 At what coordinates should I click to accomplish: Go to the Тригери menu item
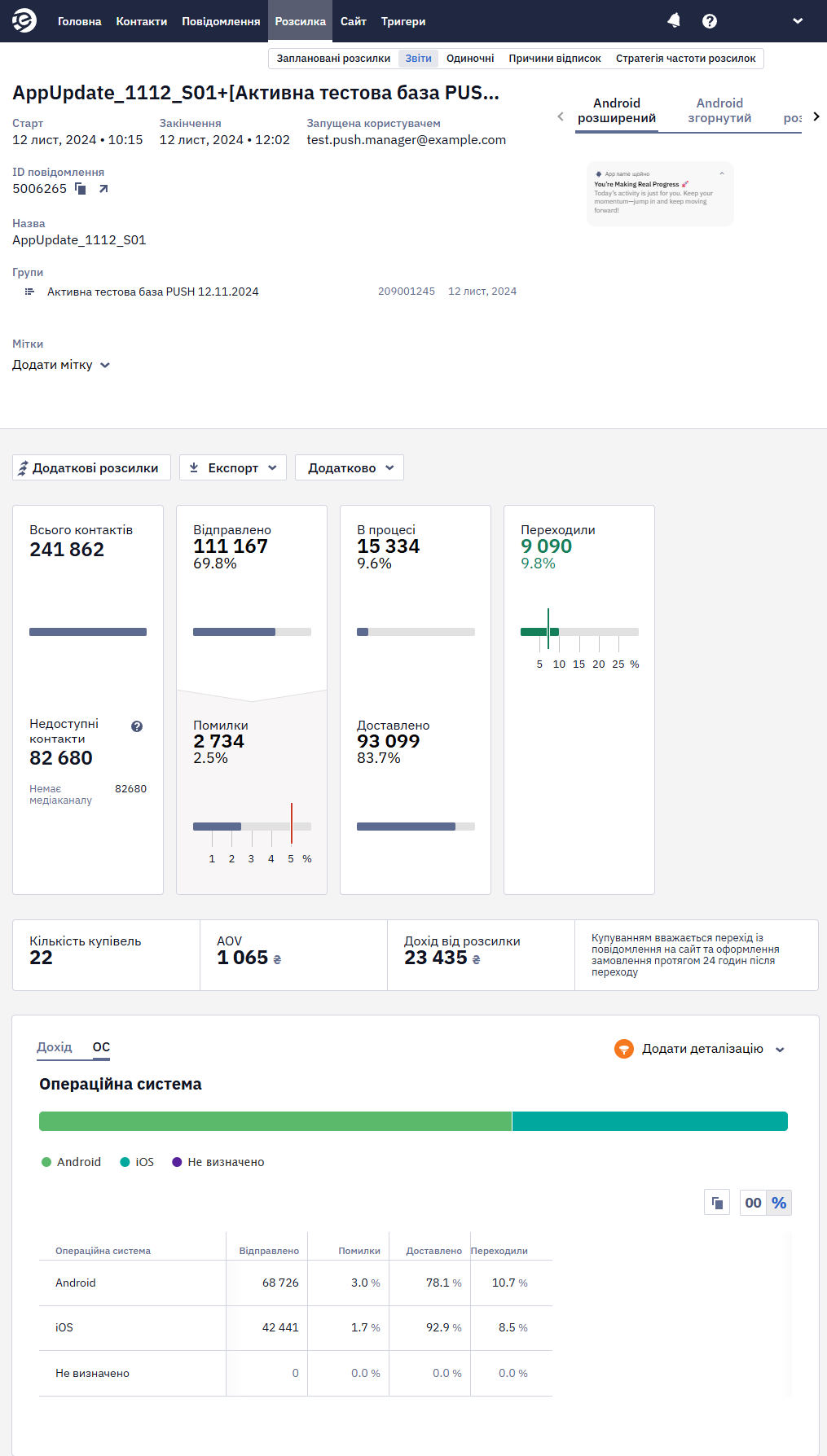(x=403, y=21)
